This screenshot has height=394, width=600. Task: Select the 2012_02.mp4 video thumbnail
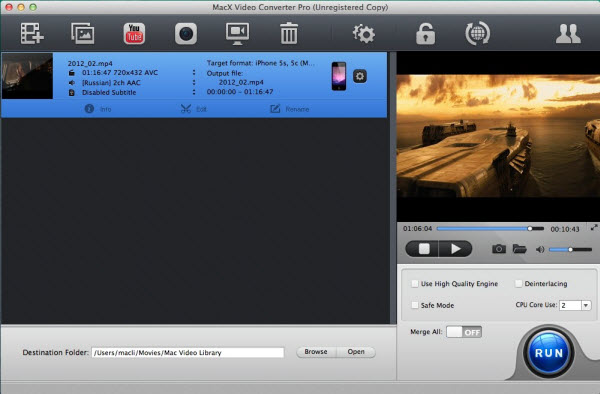coord(27,76)
